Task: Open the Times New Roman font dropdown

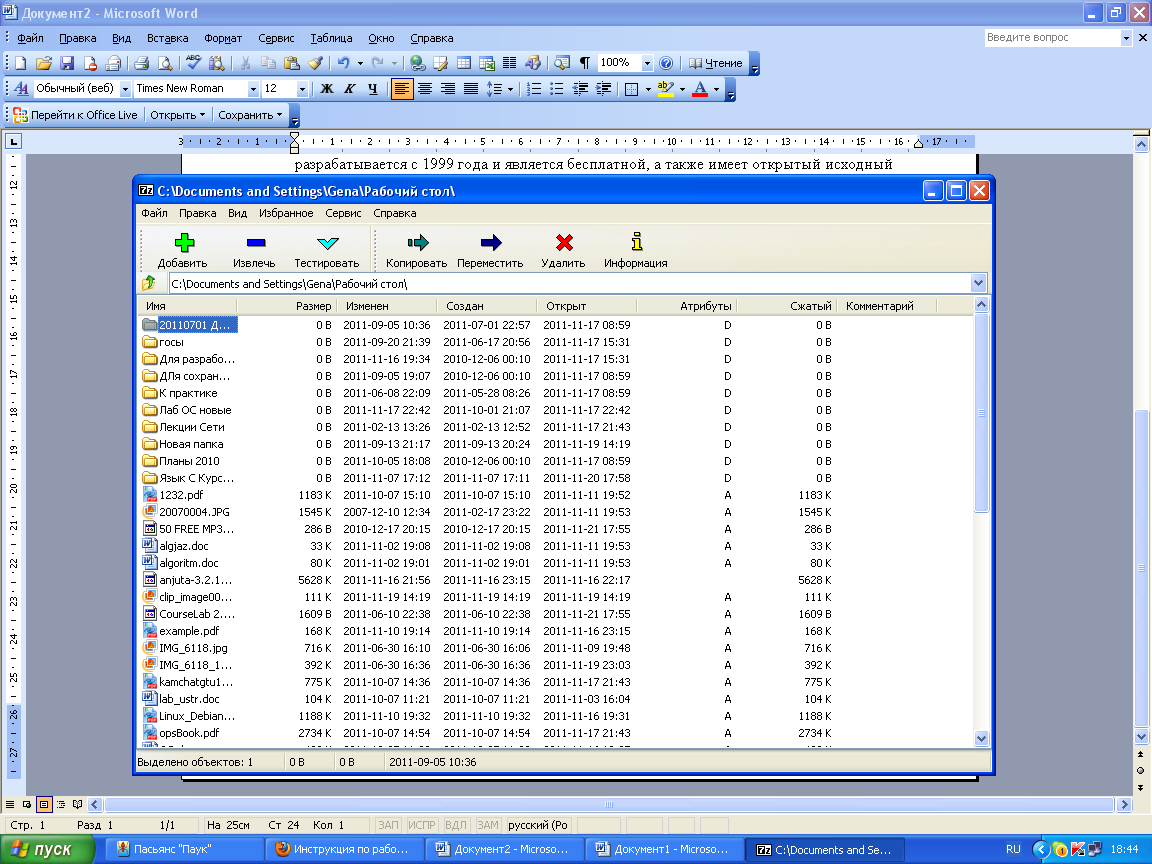Action: tap(253, 89)
